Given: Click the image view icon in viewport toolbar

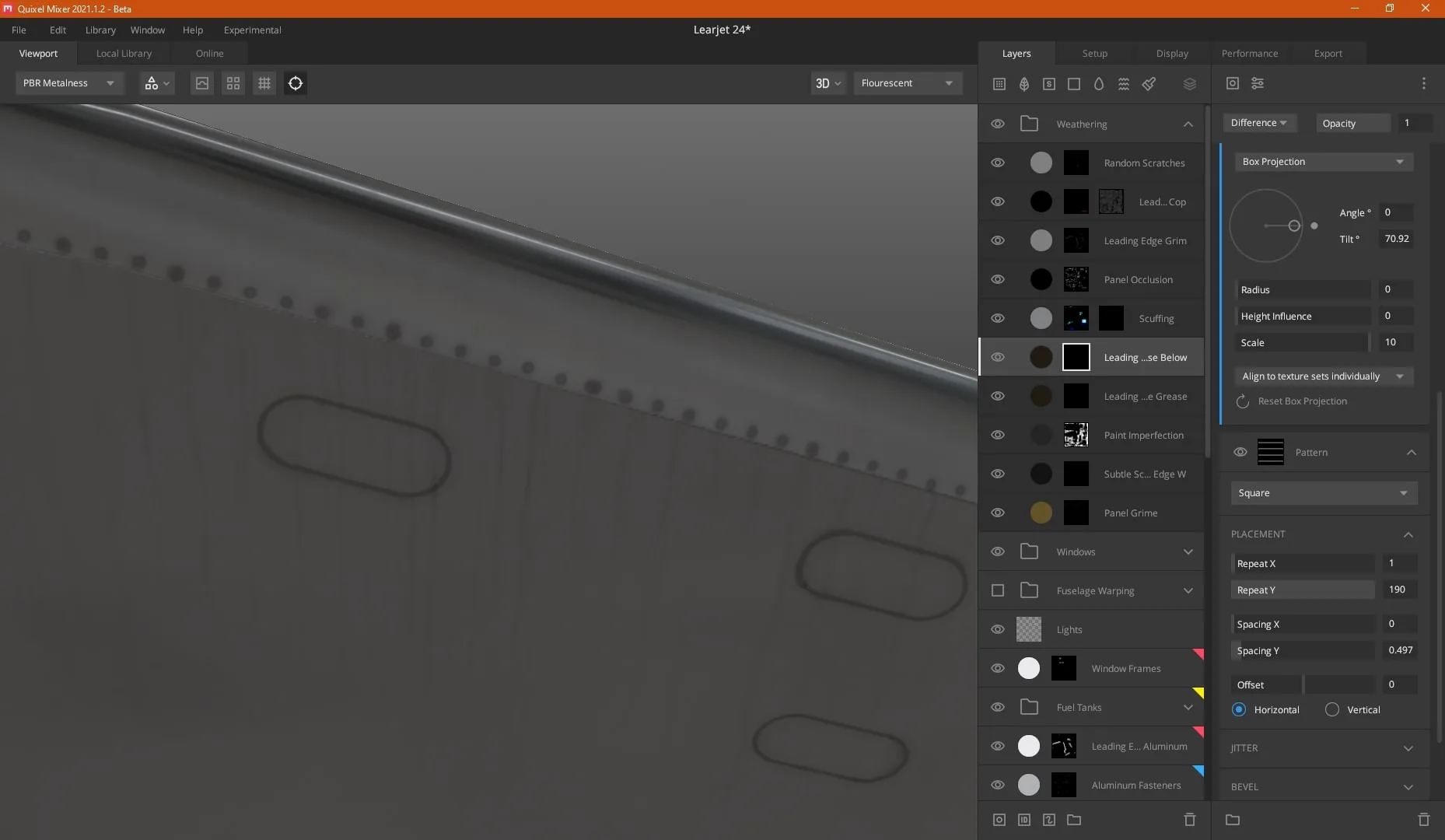Looking at the screenshot, I should [202, 83].
